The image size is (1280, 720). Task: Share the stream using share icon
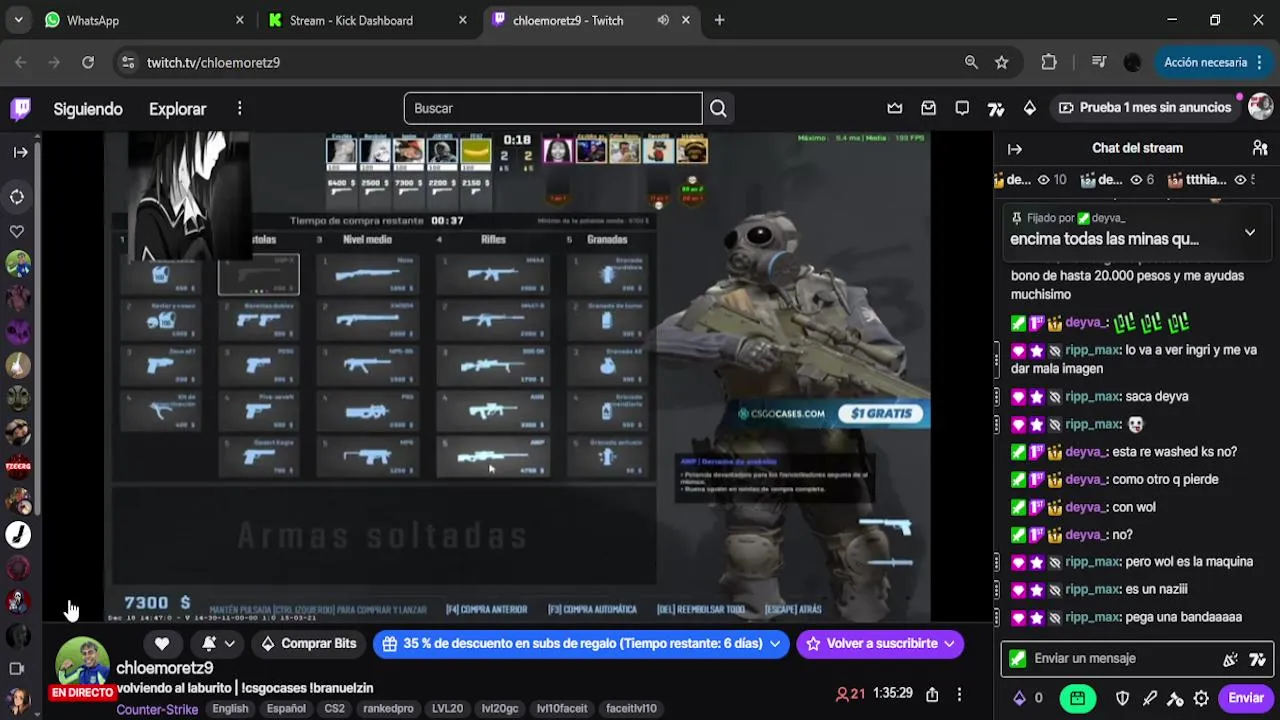932,694
